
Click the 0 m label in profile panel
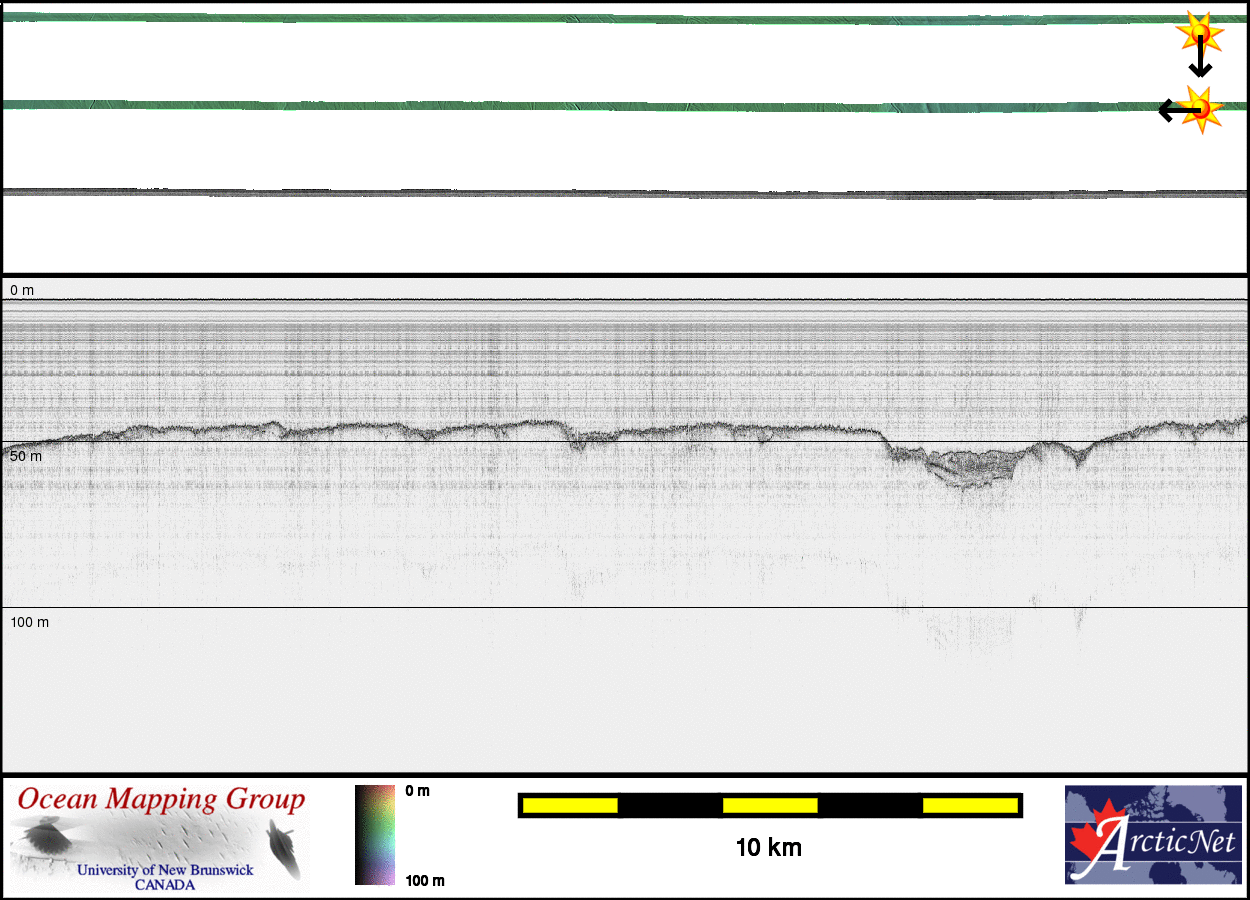(x=22, y=290)
